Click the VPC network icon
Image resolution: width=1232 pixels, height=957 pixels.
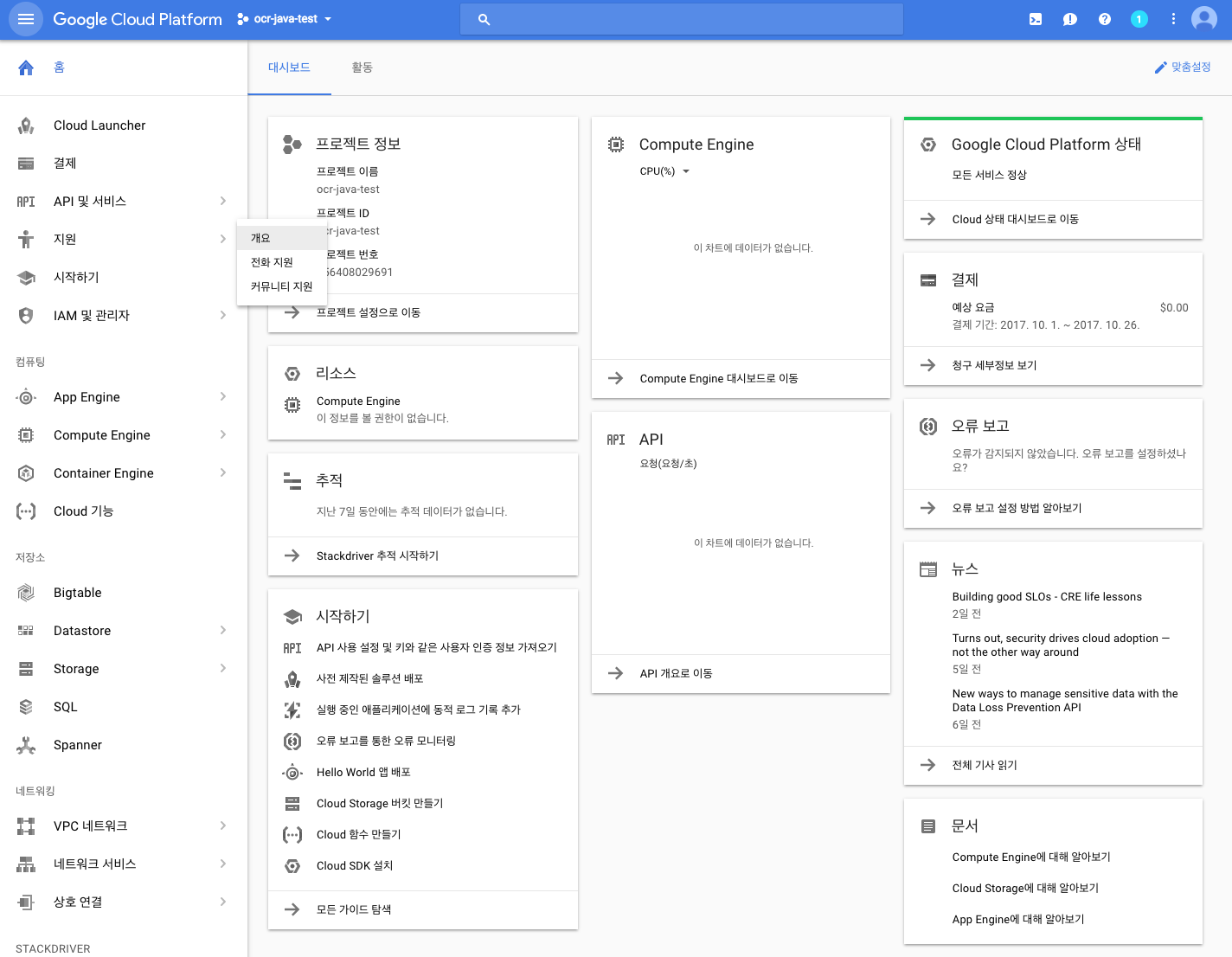pos(26,826)
